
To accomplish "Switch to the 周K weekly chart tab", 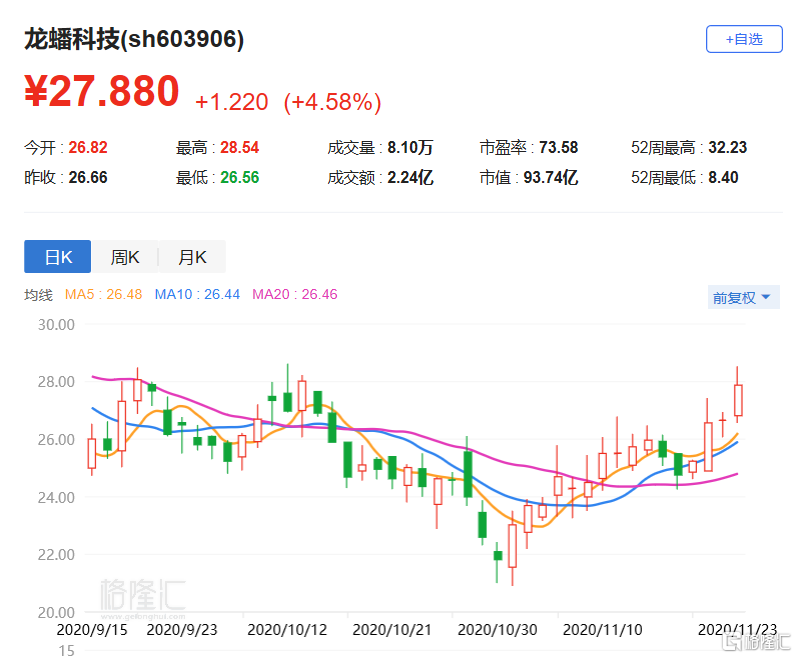I will click(x=125, y=257).
